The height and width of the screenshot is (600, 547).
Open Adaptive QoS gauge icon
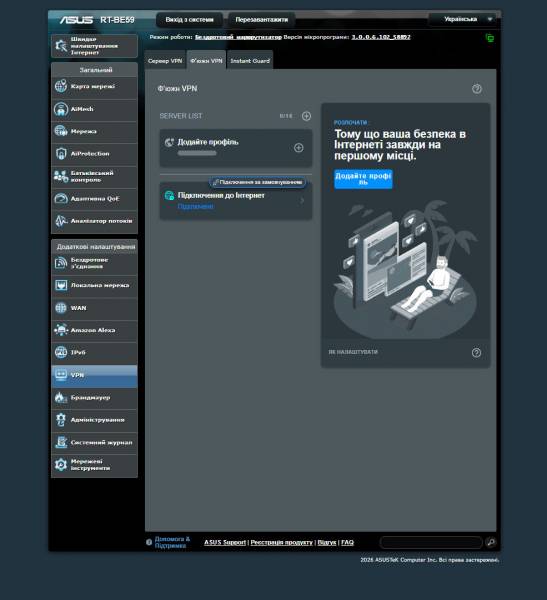point(61,198)
